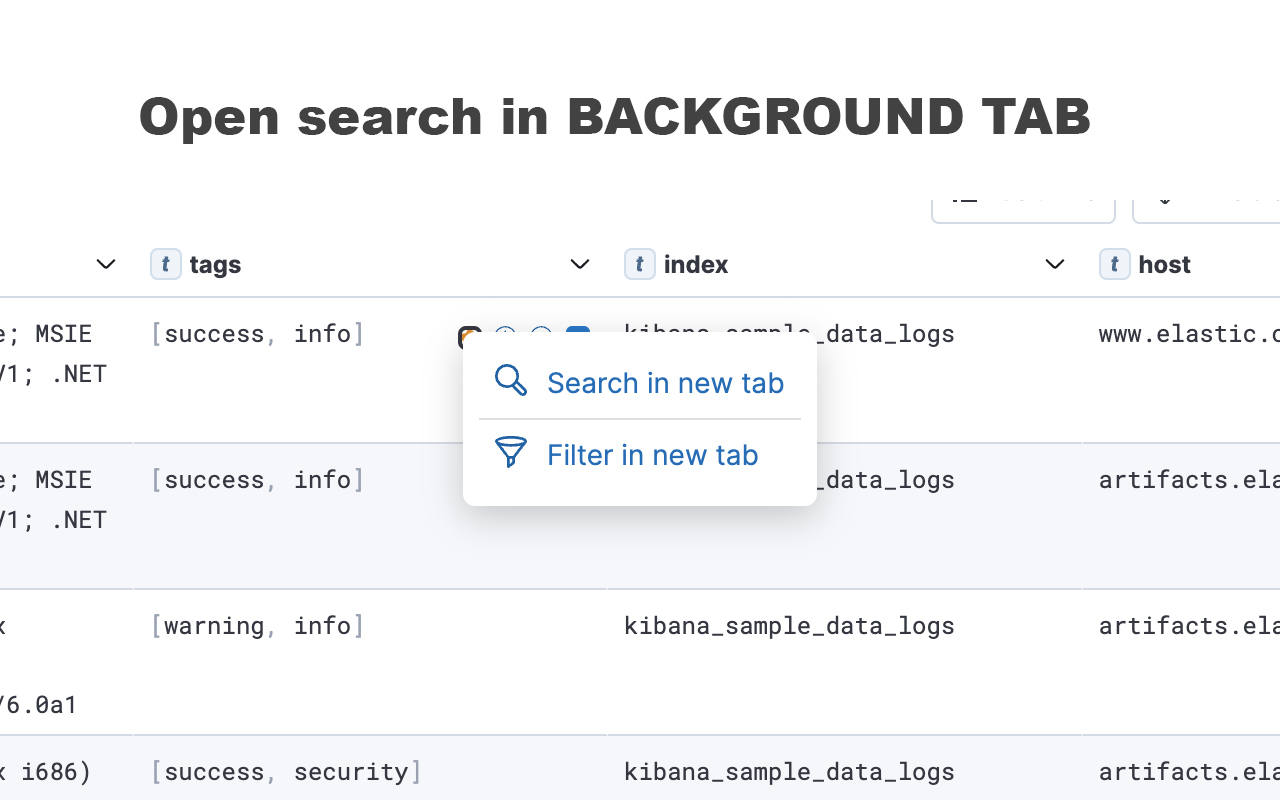Click the index column header label
The width and height of the screenshot is (1280, 800).
[x=696, y=264]
